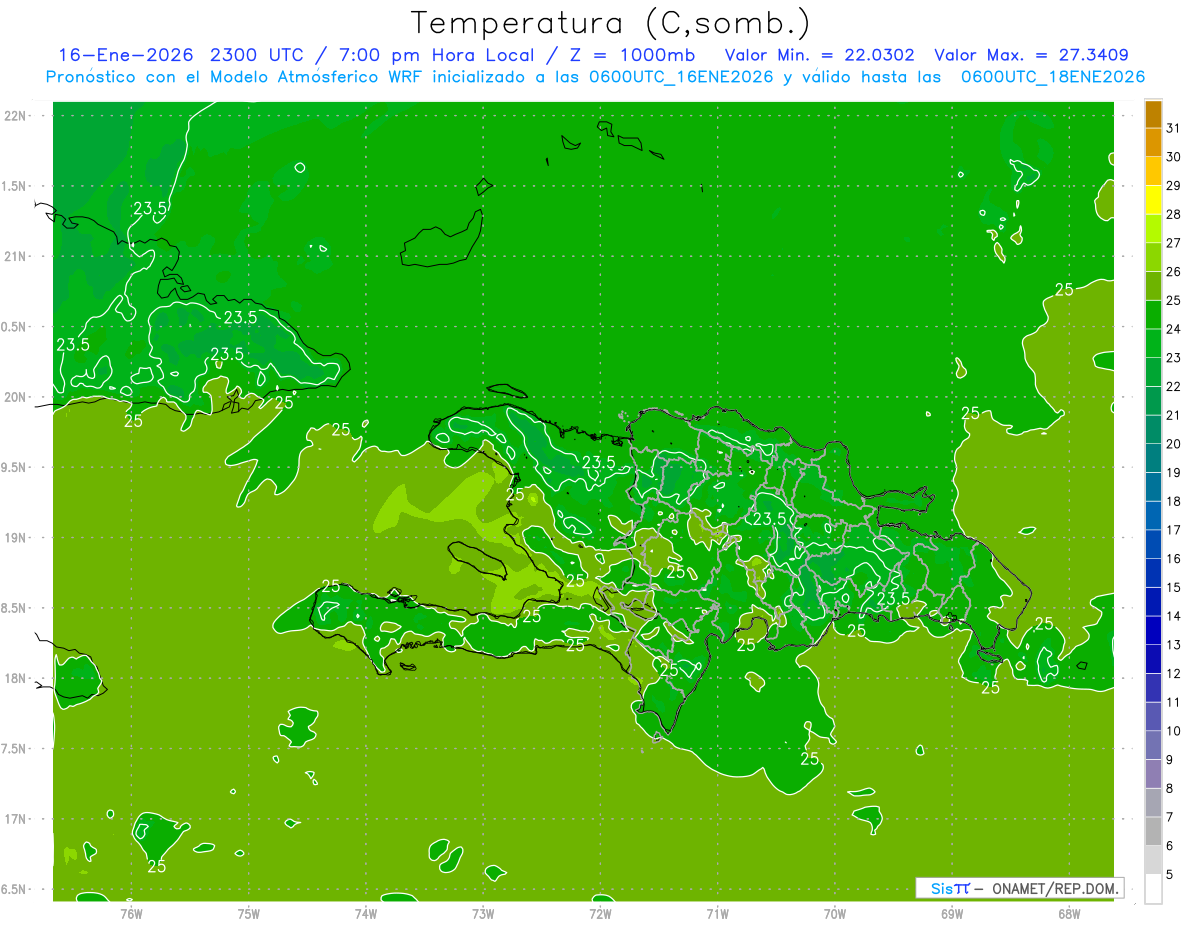Click legend value "30" on the color scale

[1174, 157]
